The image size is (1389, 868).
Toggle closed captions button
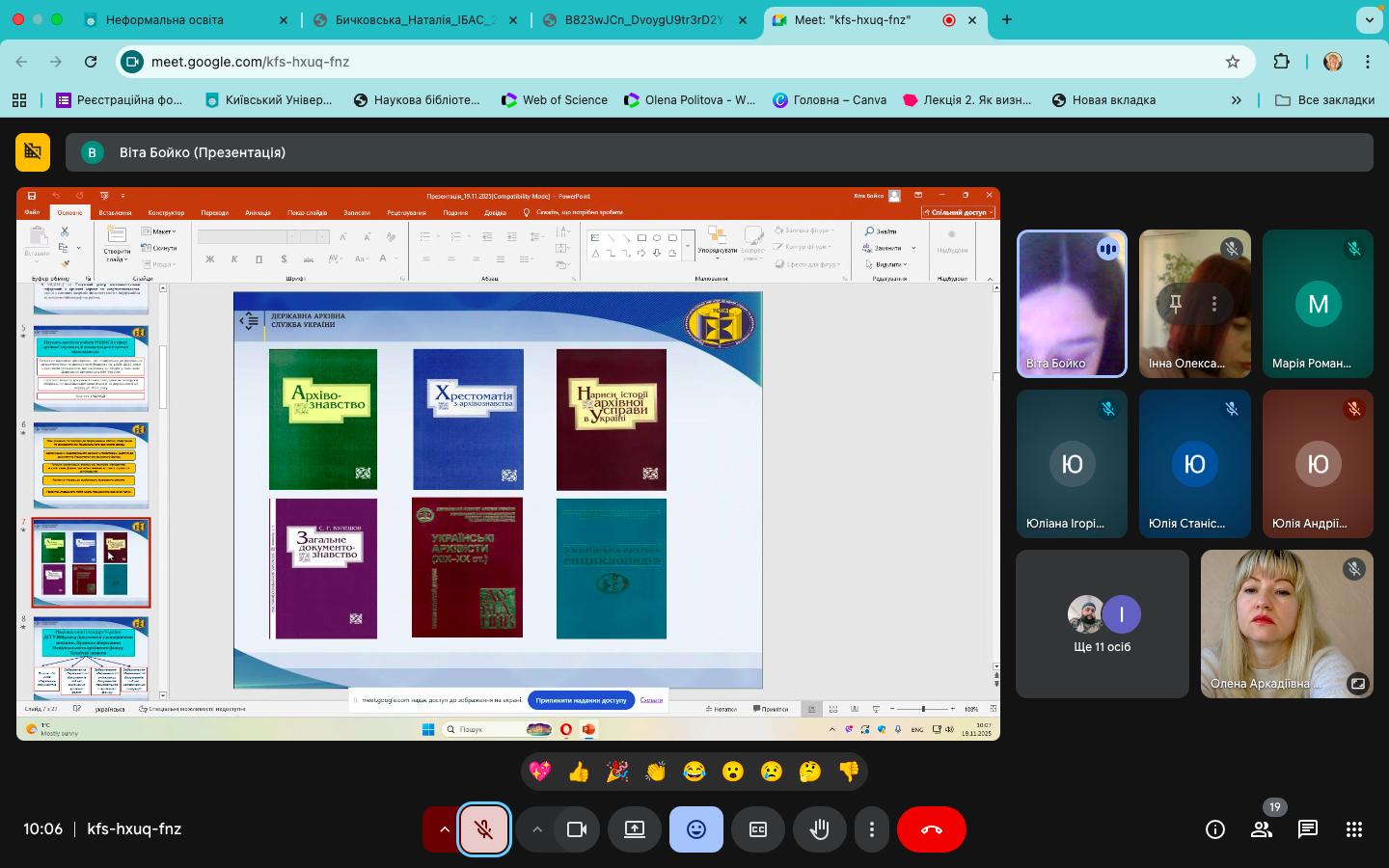point(758,829)
